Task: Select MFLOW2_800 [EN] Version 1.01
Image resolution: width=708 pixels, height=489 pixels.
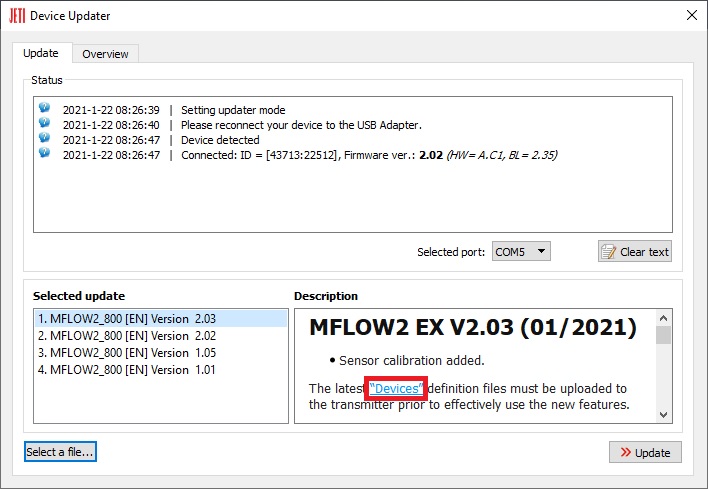Action: [161, 370]
